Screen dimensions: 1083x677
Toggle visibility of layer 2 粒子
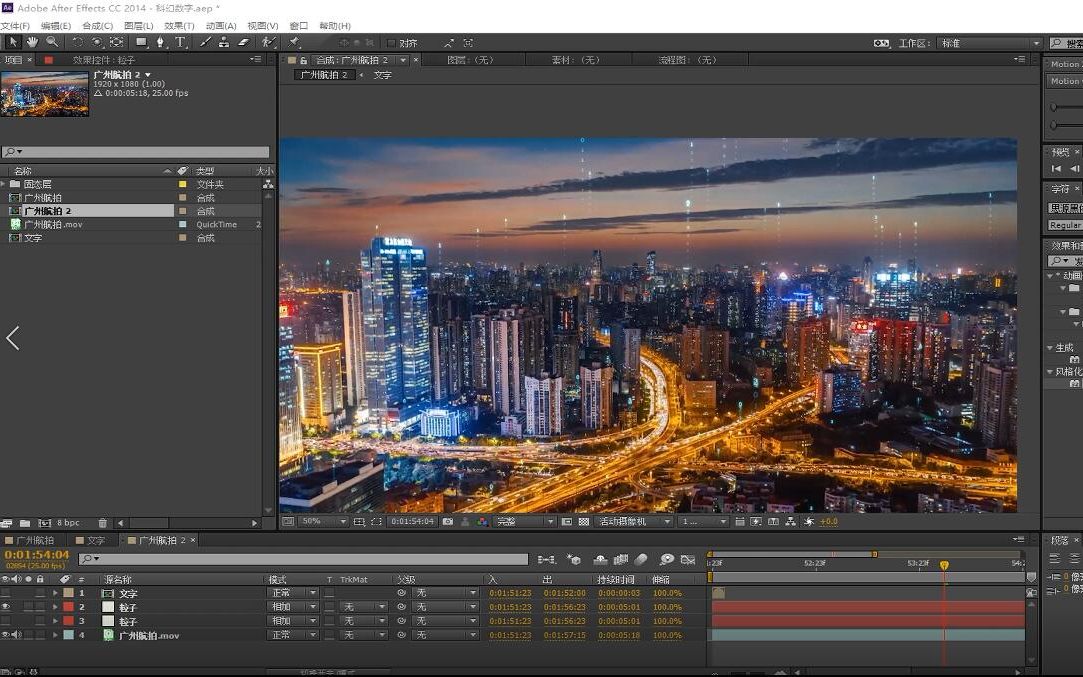pyautogui.click(x=6, y=607)
